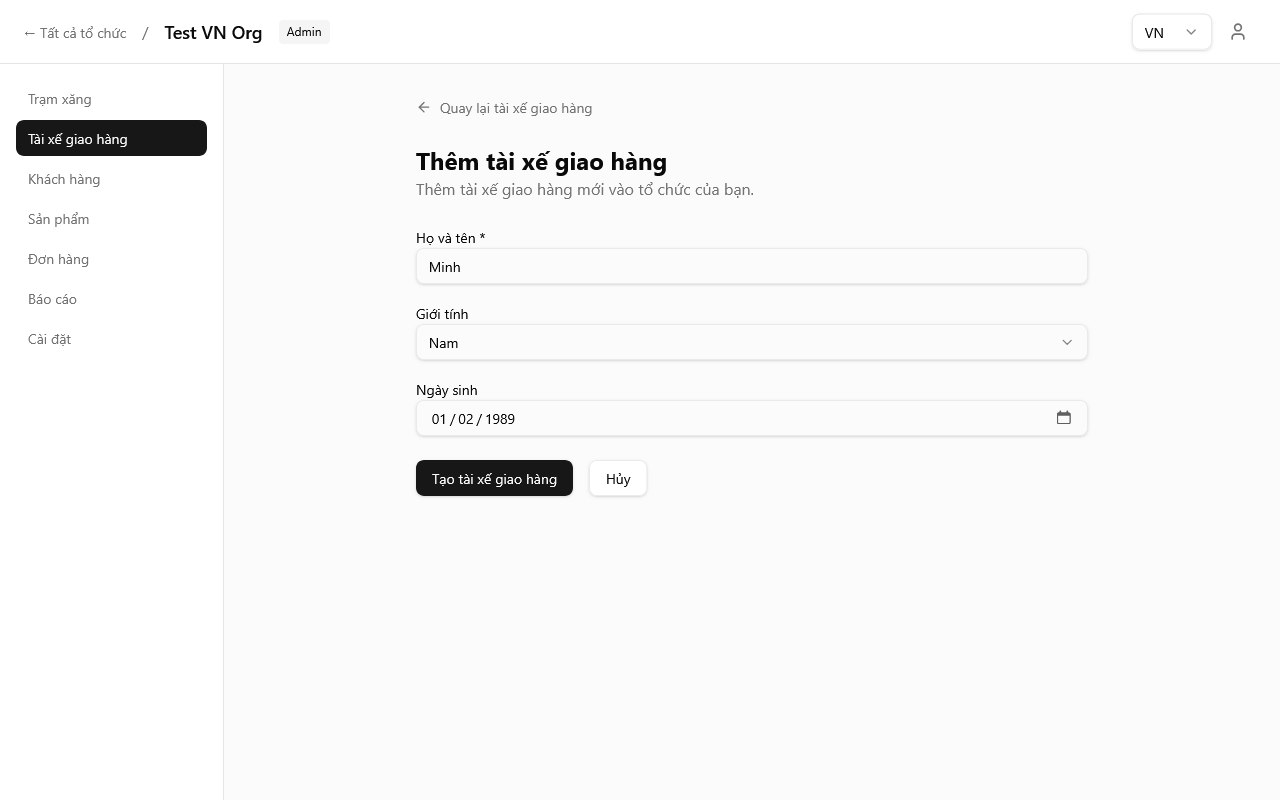Select year 1989 in birth date
Viewport: 1280px width, 800px height.
[500, 419]
